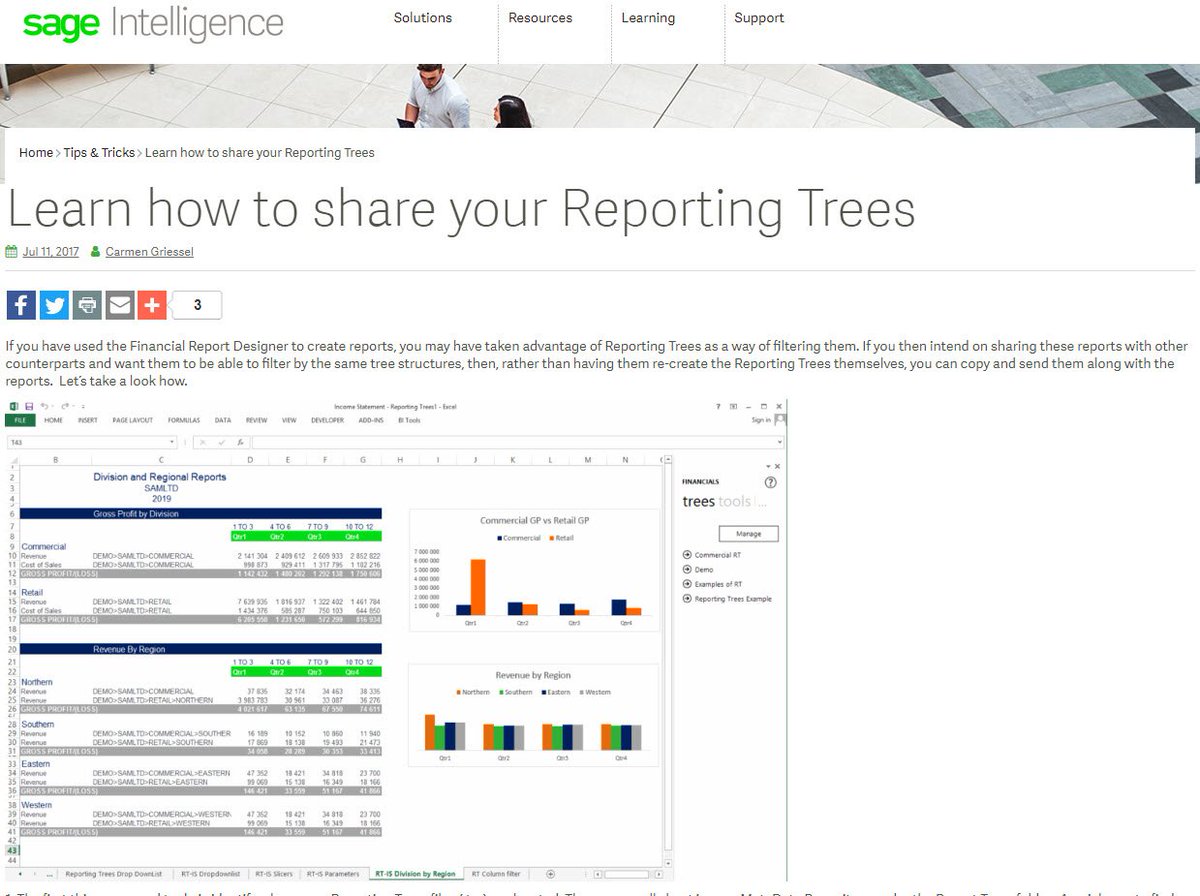Click the Commercial GP vs Retail GP chart

pos(534,571)
